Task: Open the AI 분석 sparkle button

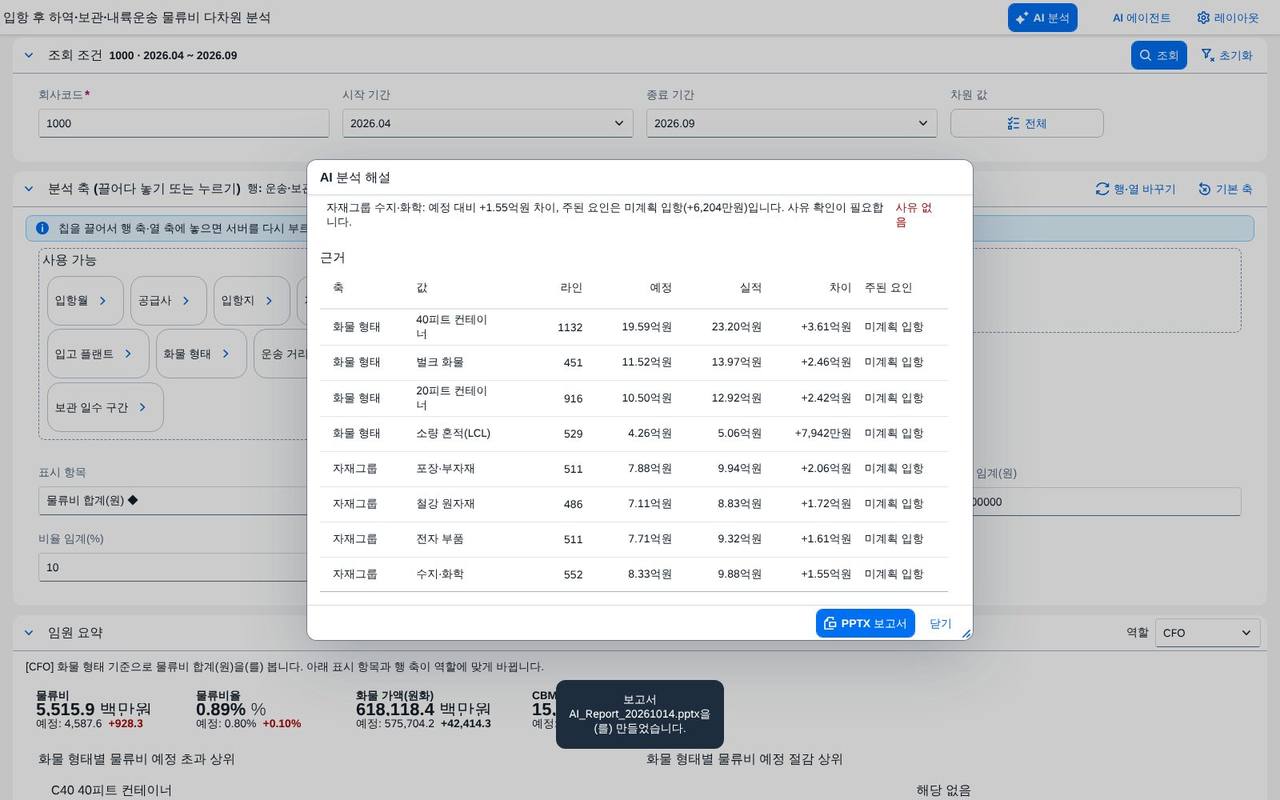Action: click(x=1042, y=18)
